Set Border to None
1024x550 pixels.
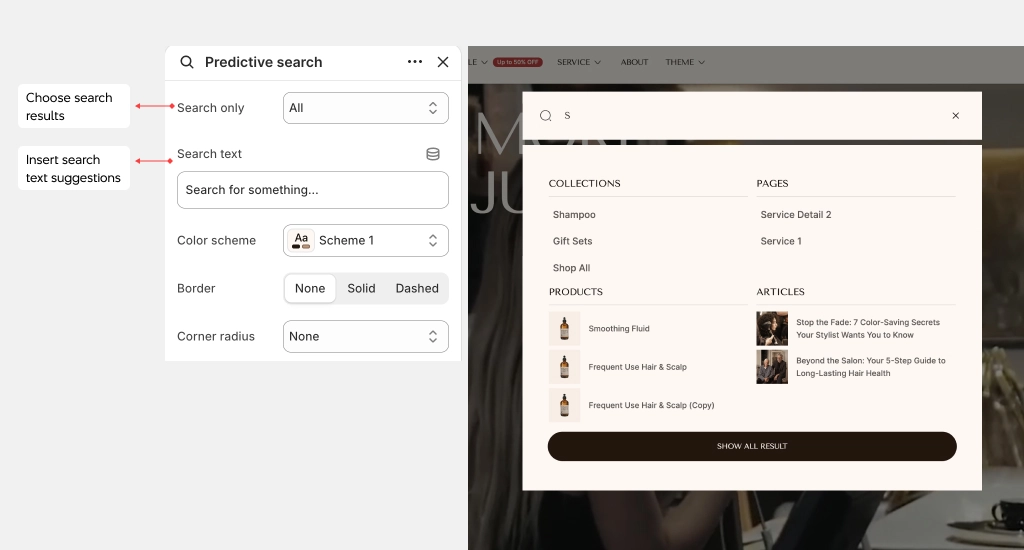click(x=310, y=289)
